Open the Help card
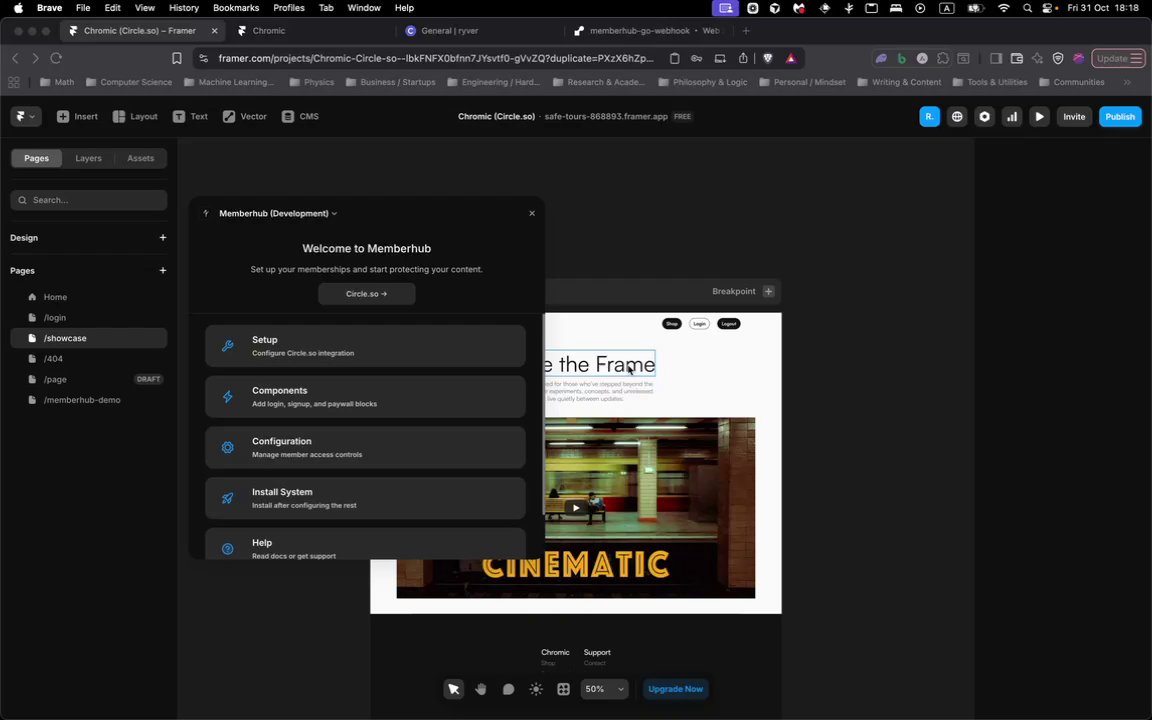Image resolution: width=1152 pixels, height=720 pixels. [365, 544]
